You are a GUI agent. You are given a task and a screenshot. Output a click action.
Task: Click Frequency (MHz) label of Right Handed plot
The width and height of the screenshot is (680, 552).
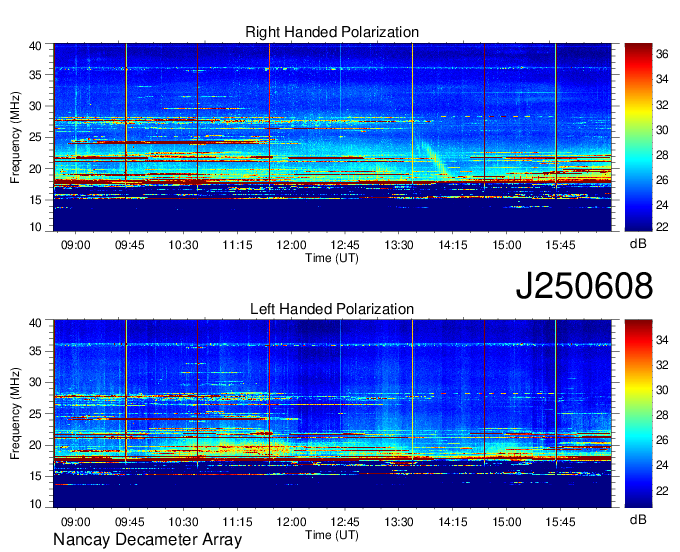(x=15, y=137)
